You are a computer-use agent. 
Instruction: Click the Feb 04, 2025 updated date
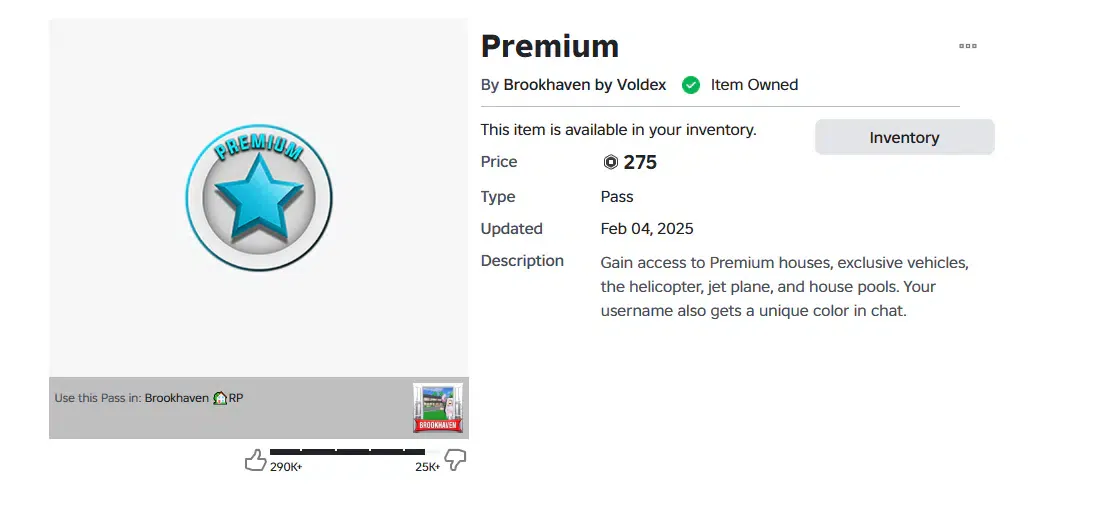click(647, 229)
